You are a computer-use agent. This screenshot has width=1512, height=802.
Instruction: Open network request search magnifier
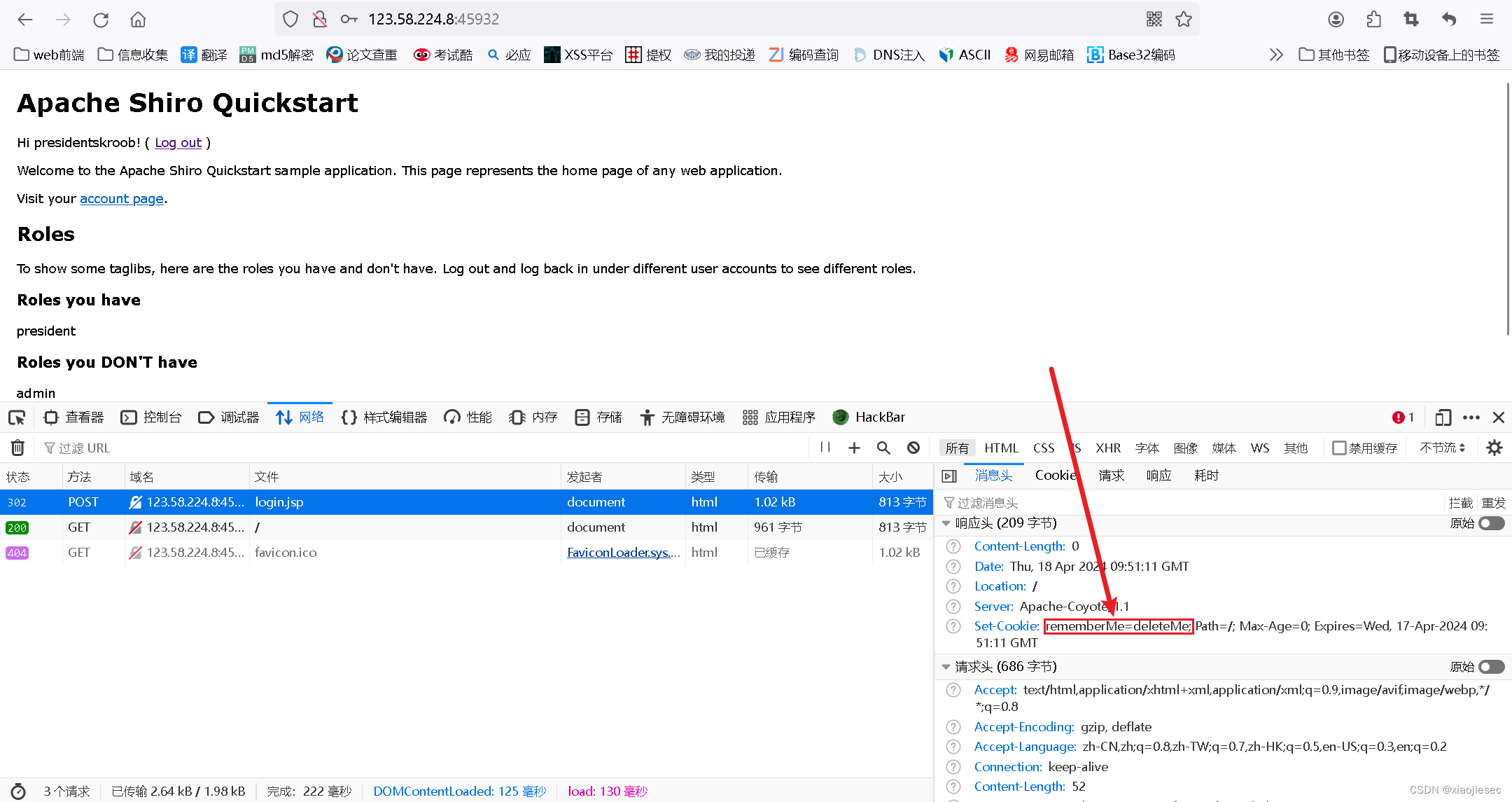pos(883,448)
